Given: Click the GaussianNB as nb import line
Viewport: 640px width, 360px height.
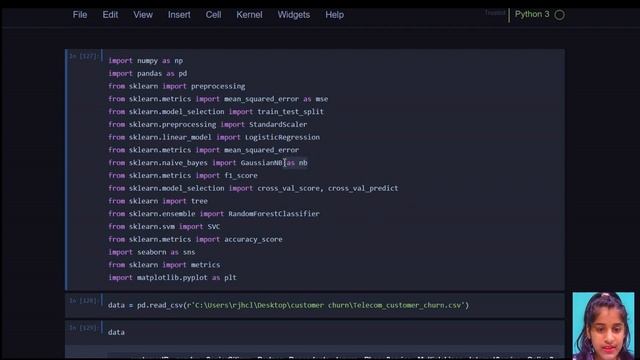Looking at the screenshot, I should tap(208, 162).
